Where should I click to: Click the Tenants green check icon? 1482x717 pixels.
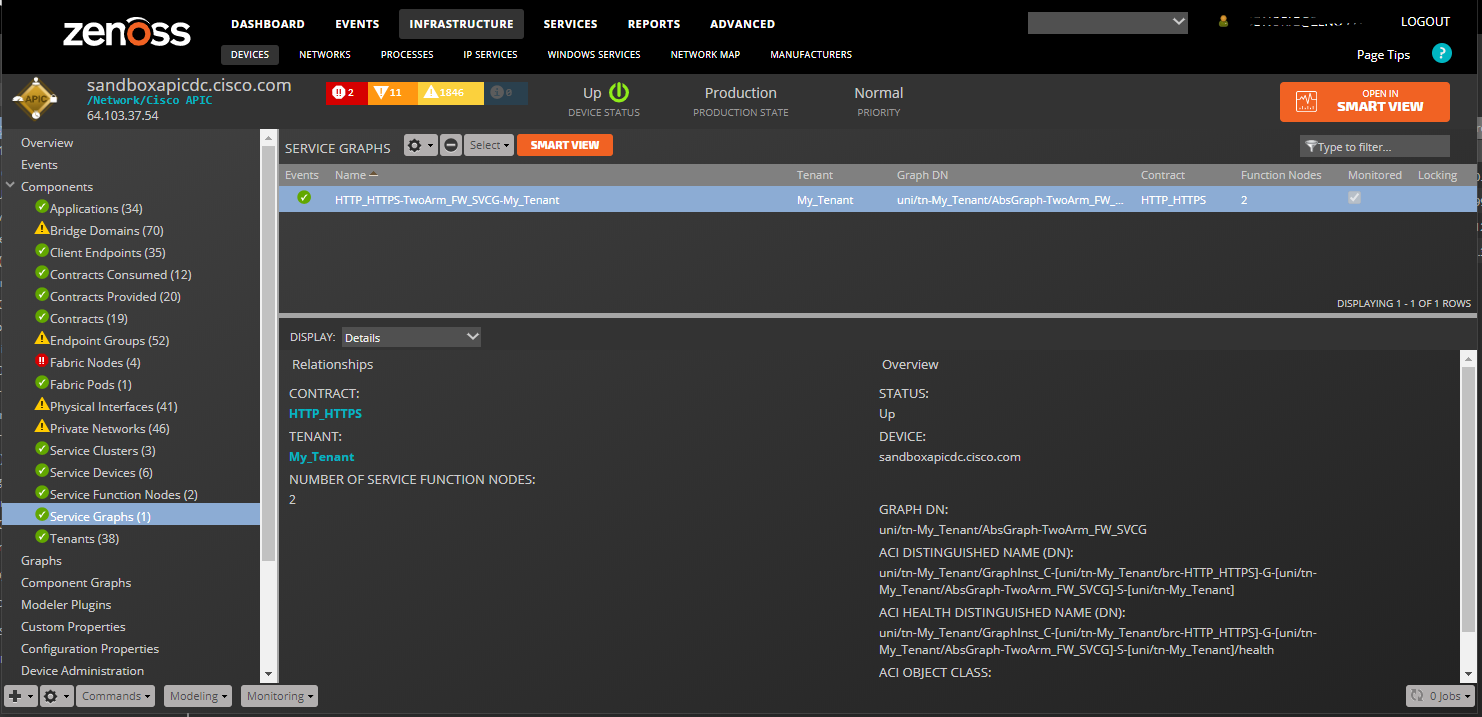(42, 537)
